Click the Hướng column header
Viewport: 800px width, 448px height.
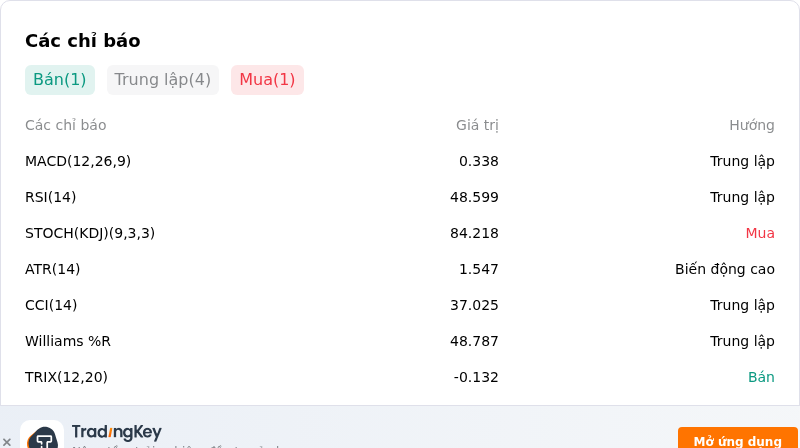click(752, 125)
